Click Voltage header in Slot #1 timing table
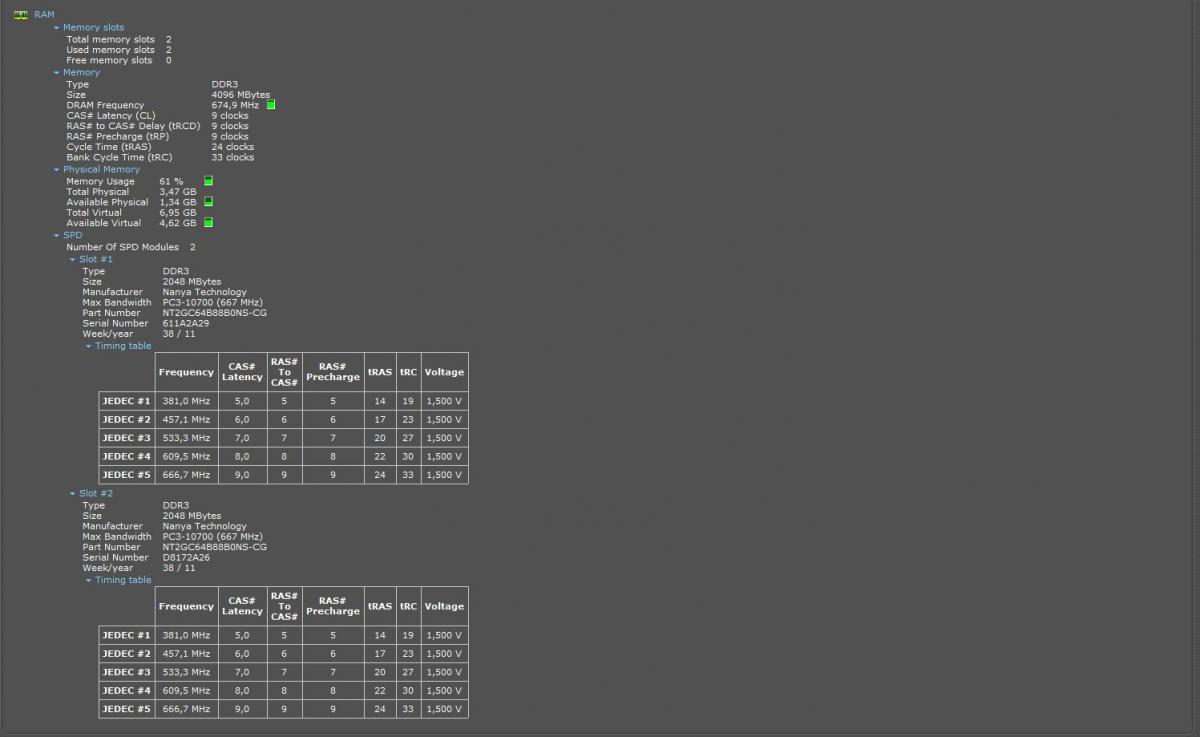Screen dimensions: 1200x737 pos(444,372)
